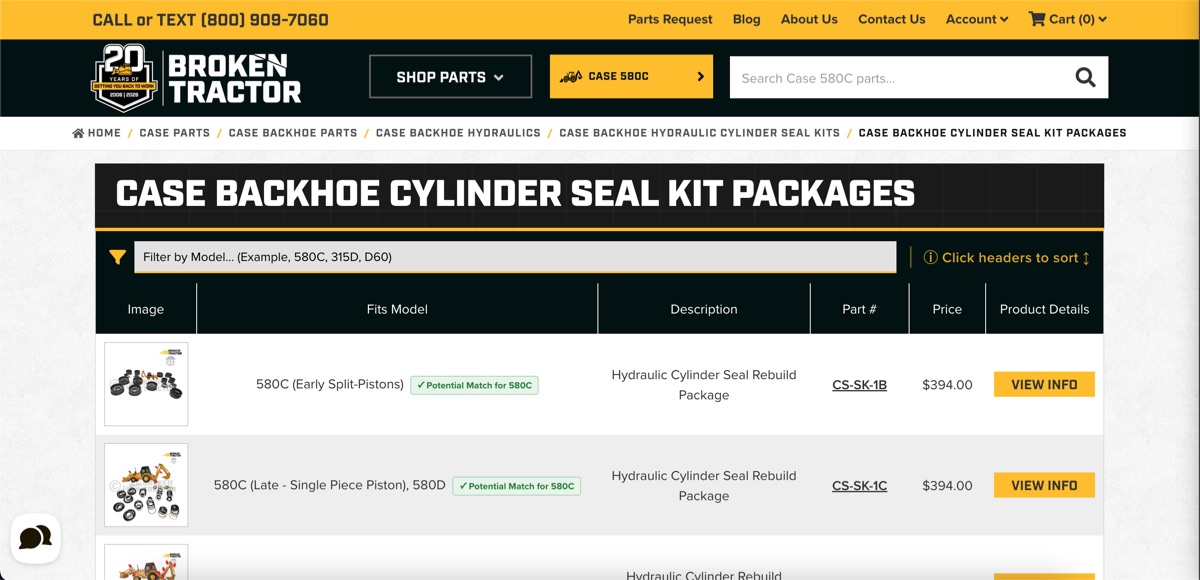
Task: Sort table by Description header
Action: pos(704,309)
